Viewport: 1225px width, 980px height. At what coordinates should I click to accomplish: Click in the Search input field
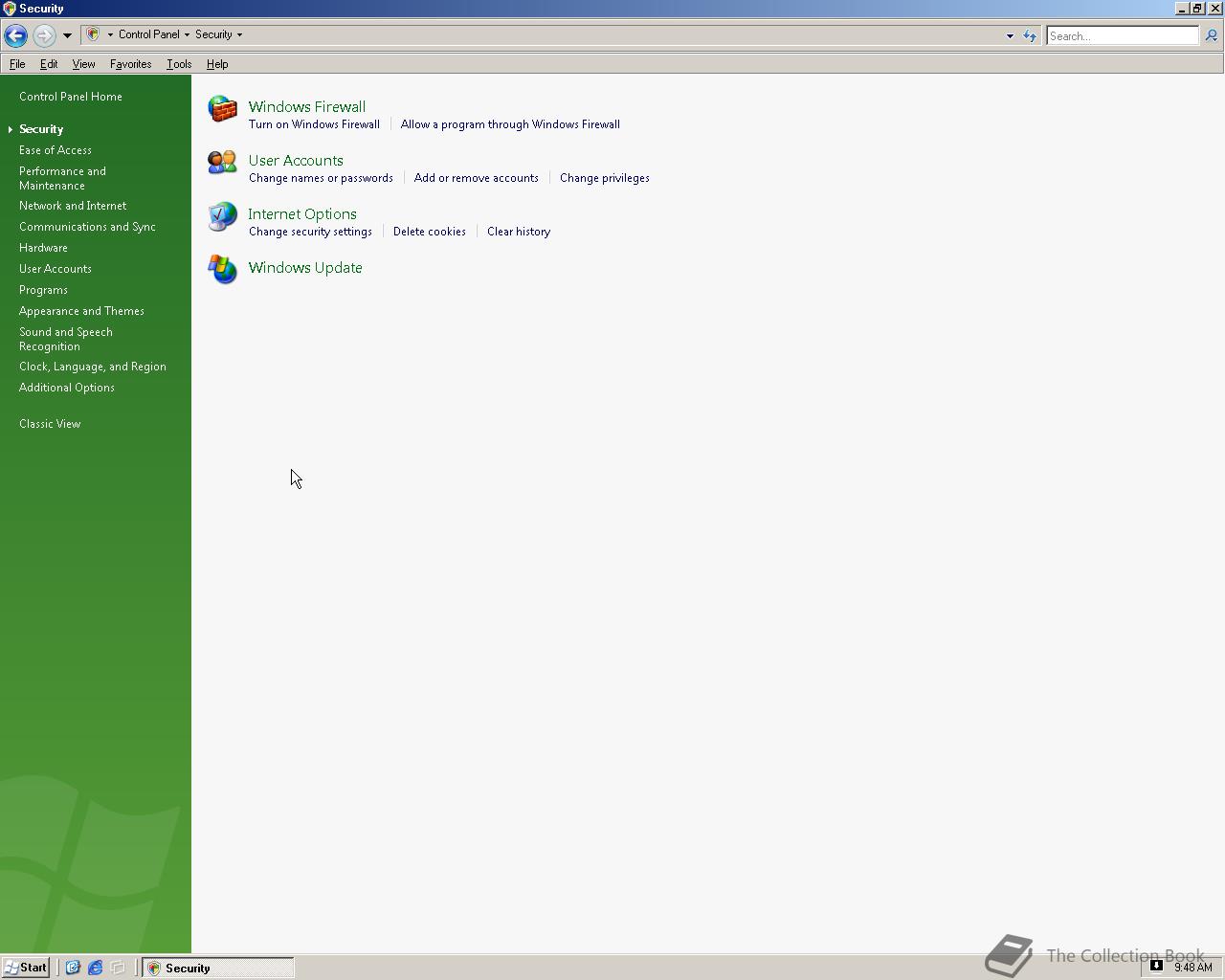1122,35
